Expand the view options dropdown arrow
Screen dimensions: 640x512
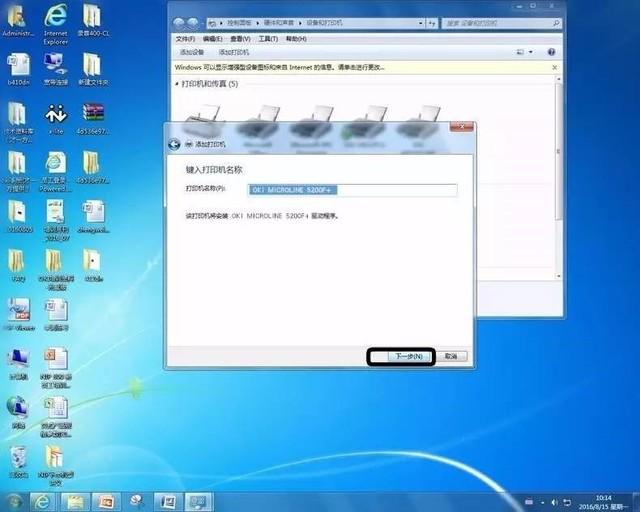point(531,52)
